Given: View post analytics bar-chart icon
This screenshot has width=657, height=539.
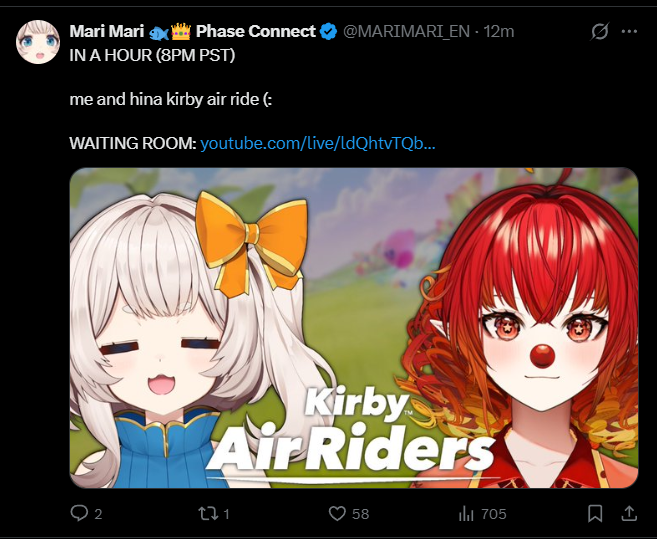Looking at the screenshot, I should [x=466, y=513].
